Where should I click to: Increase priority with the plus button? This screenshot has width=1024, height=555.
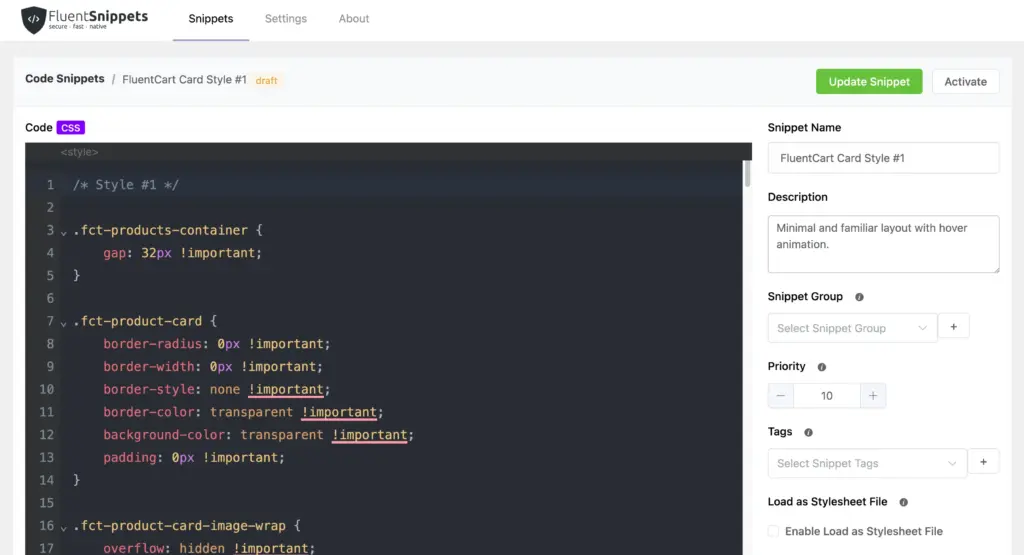(x=872, y=396)
